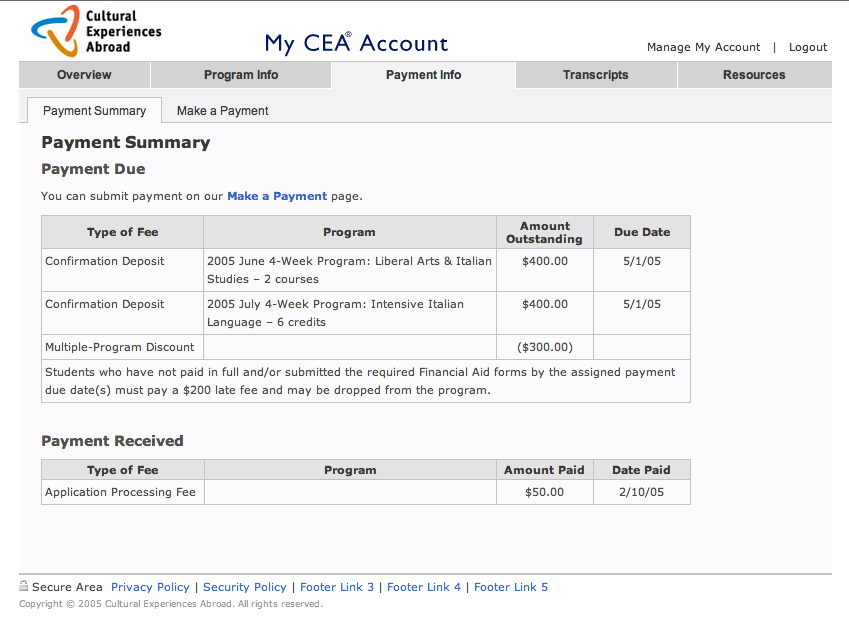Switch to Make a Payment sub-tab

[x=222, y=111]
